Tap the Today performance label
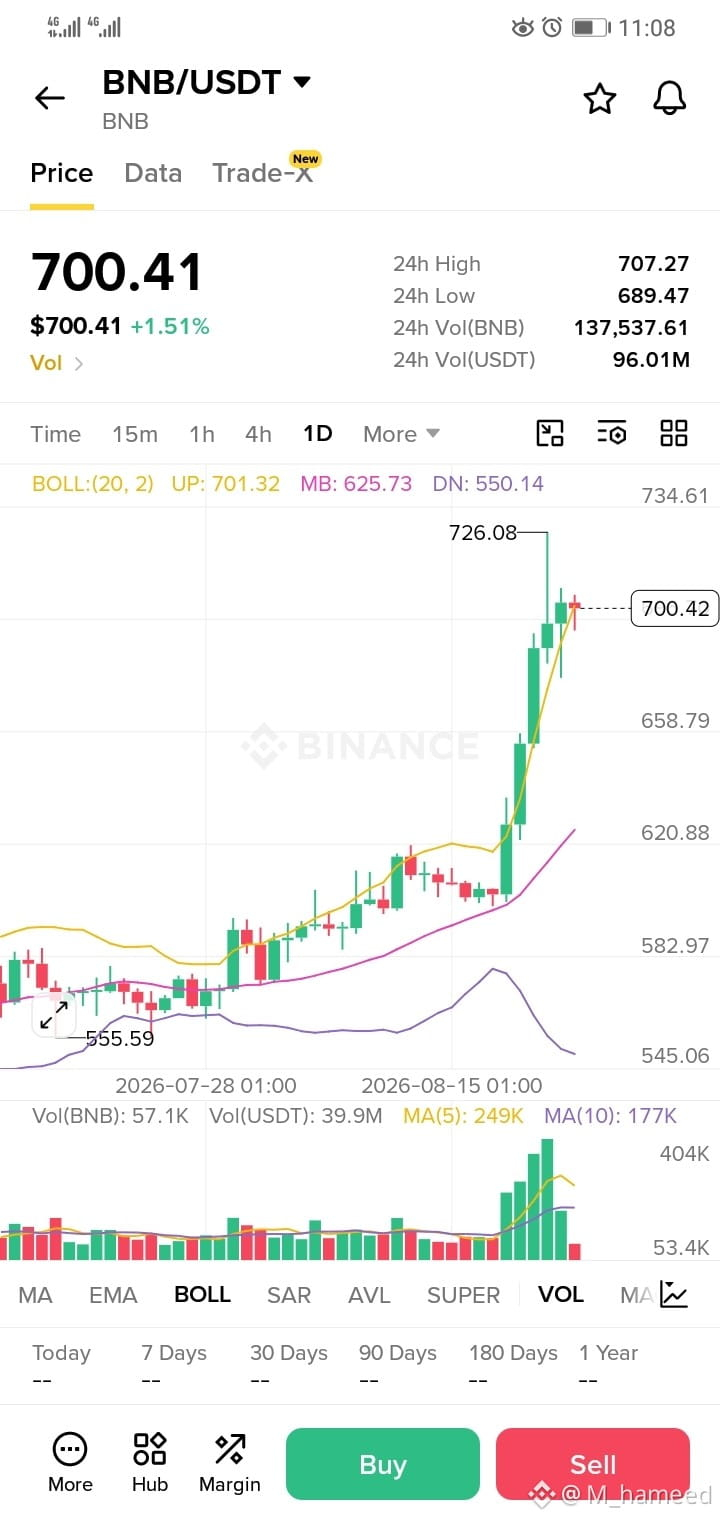The image size is (720, 1520). [x=61, y=1353]
